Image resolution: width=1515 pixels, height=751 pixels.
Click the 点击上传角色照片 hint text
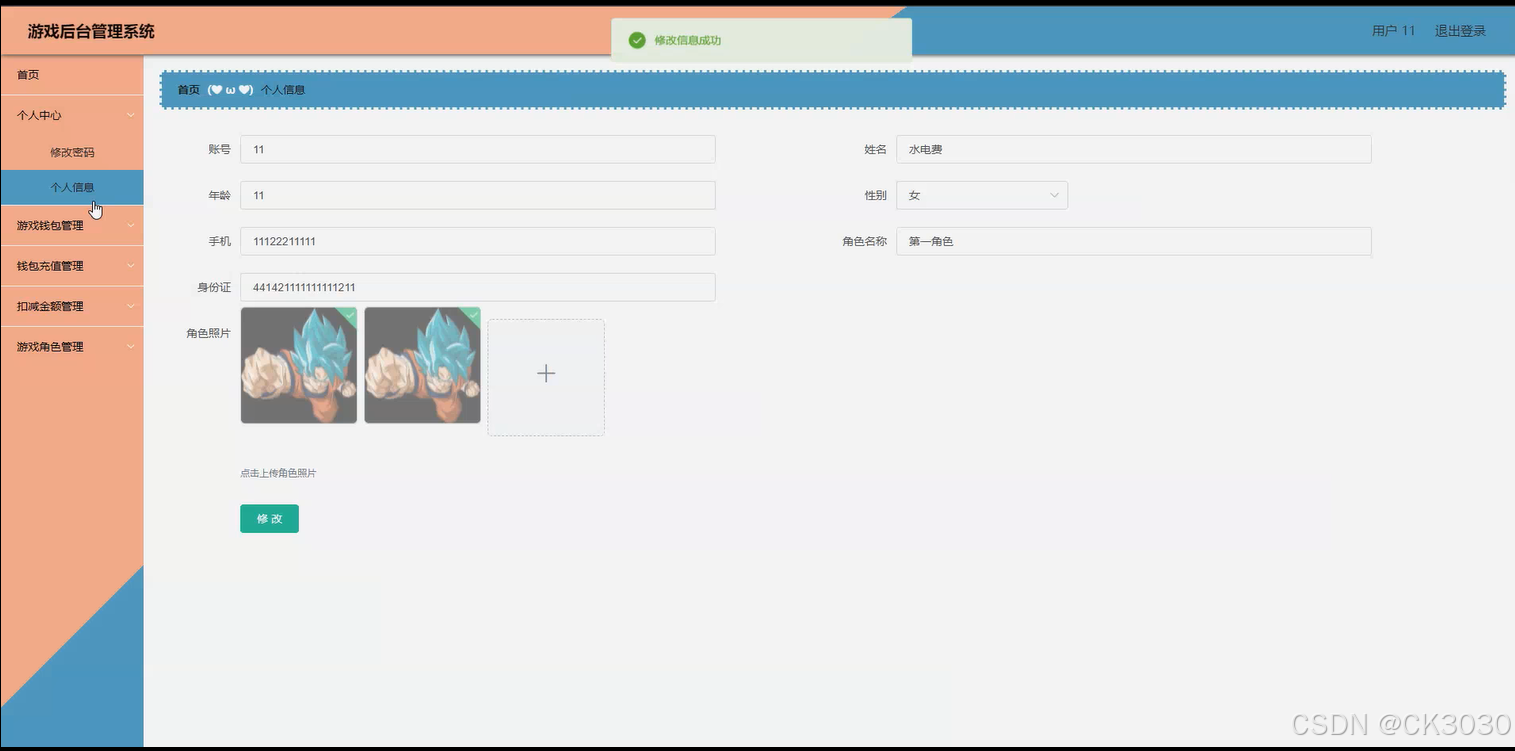[x=278, y=473]
